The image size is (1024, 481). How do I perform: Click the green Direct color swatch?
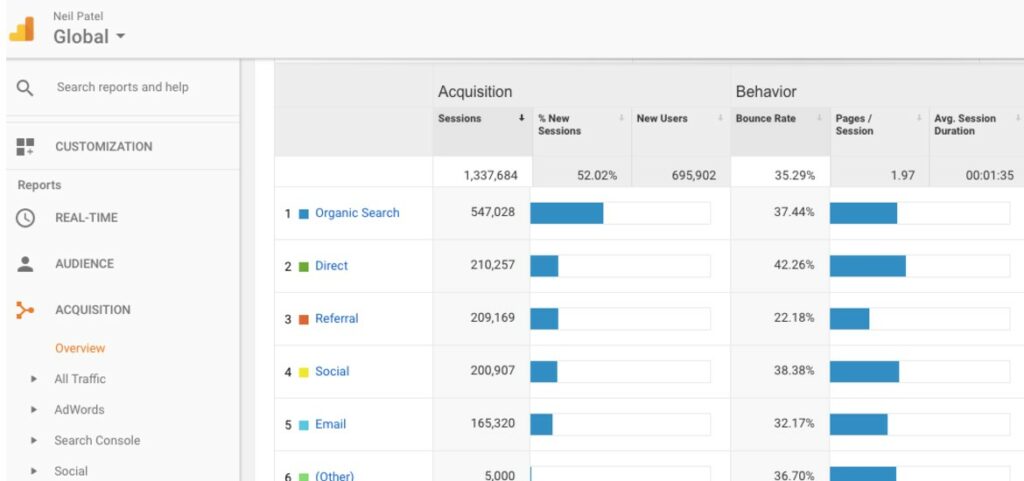click(304, 267)
